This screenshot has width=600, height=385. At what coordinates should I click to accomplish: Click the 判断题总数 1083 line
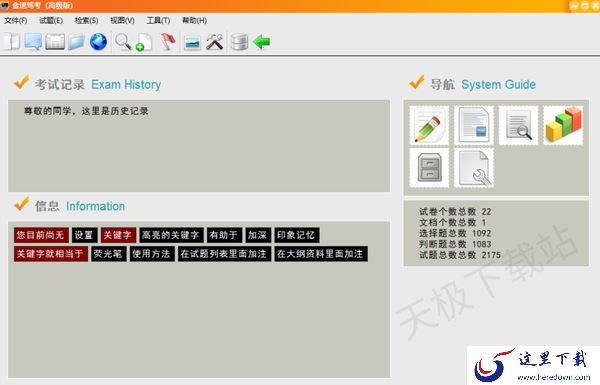click(x=455, y=244)
